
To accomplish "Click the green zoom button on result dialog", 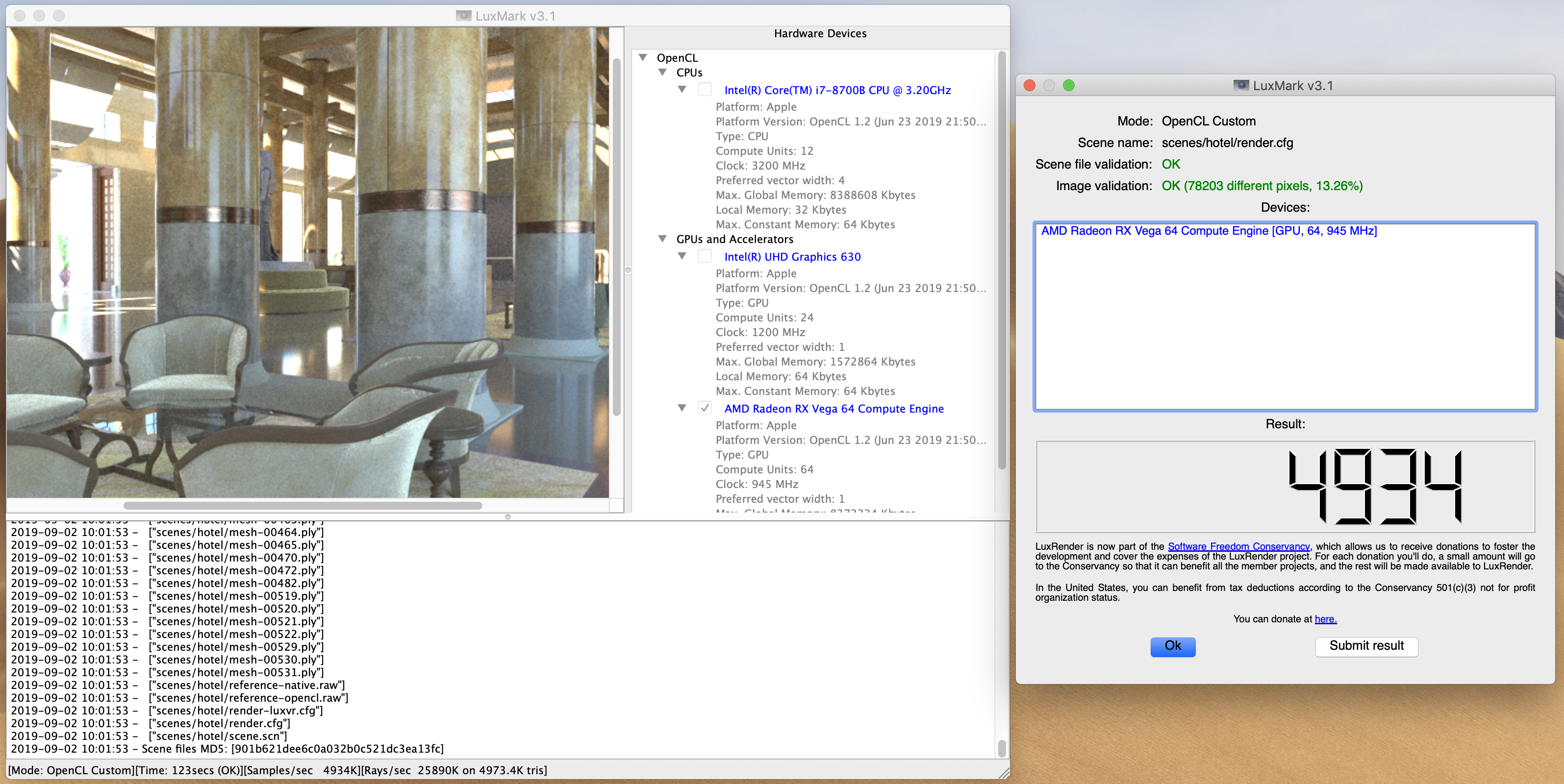I will coord(1069,86).
